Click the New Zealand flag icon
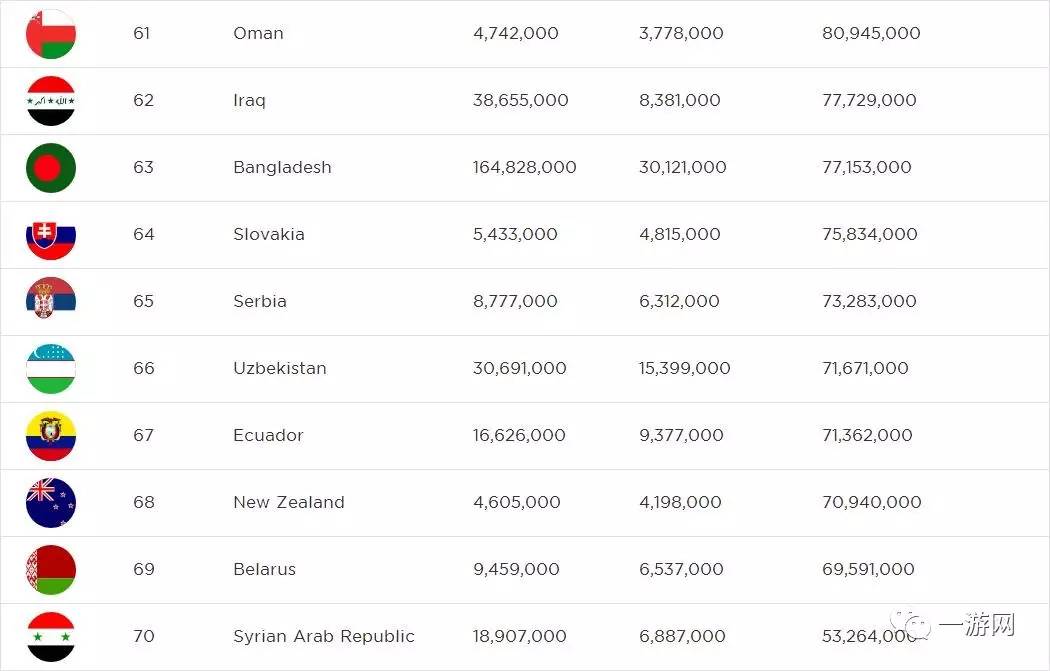Image resolution: width=1050 pixels, height=671 pixels. [x=51, y=503]
